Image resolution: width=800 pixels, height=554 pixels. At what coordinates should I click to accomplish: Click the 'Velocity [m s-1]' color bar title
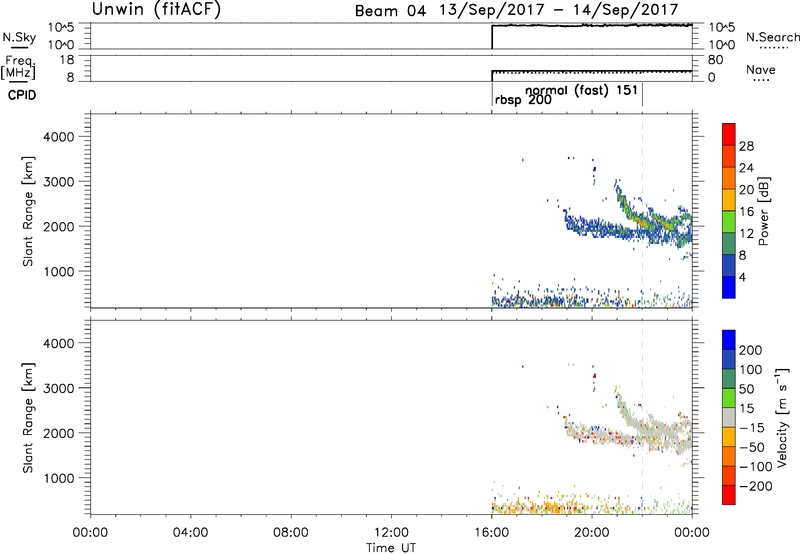782,418
